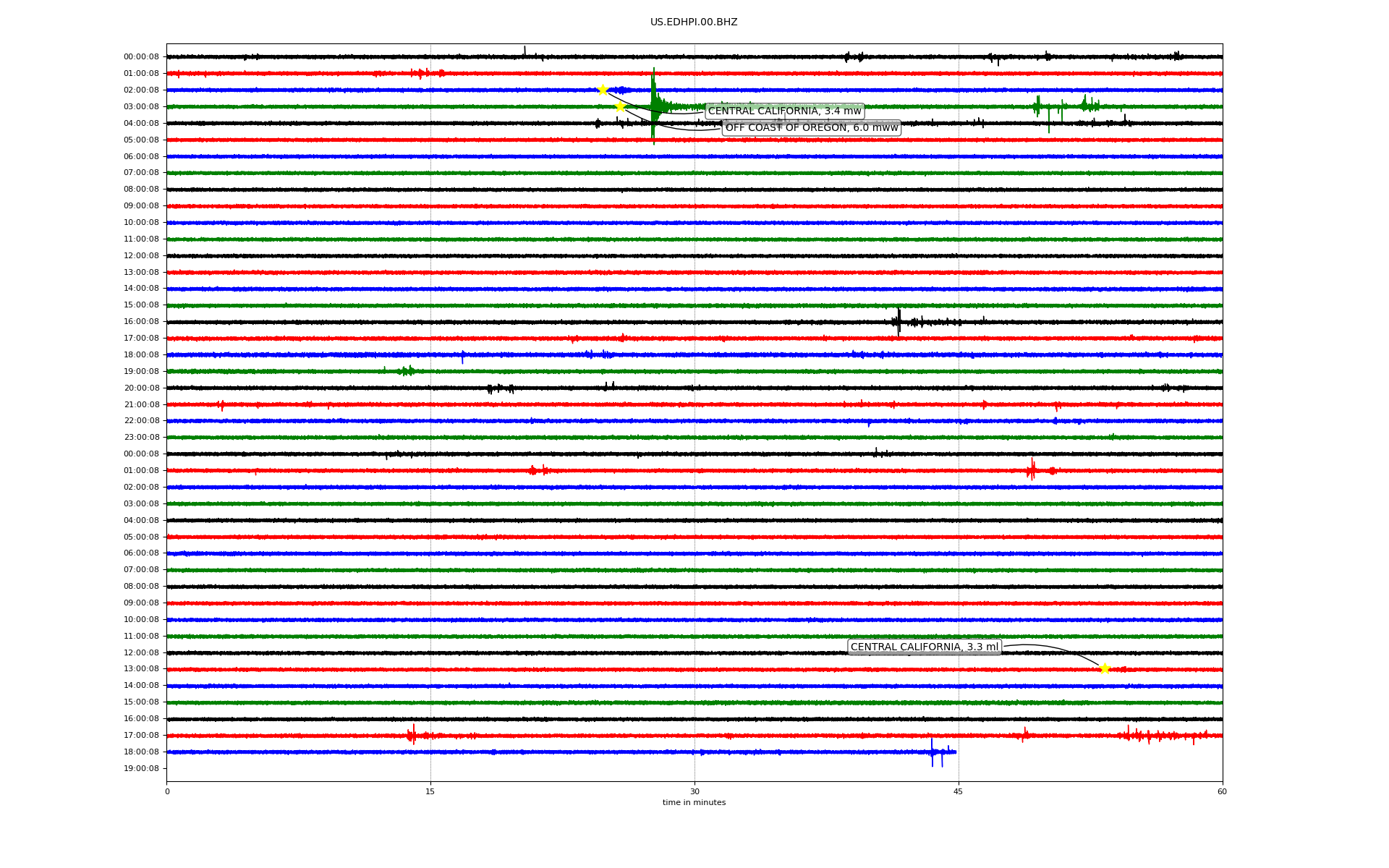The width and height of the screenshot is (1389, 868).
Task: Click the US.EDHPI.00.BHZ plot title
Action: [694, 22]
